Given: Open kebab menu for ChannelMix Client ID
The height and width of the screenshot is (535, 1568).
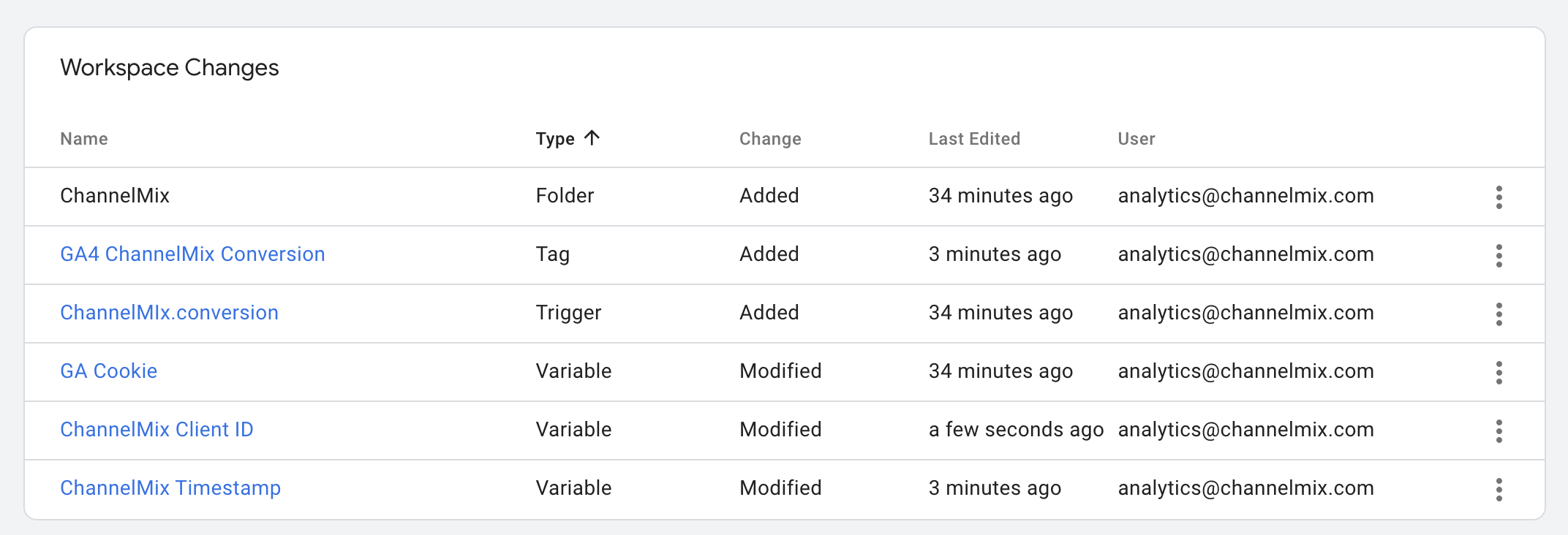Looking at the screenshot, I should pyautogui.click(x=1499, y=430).
